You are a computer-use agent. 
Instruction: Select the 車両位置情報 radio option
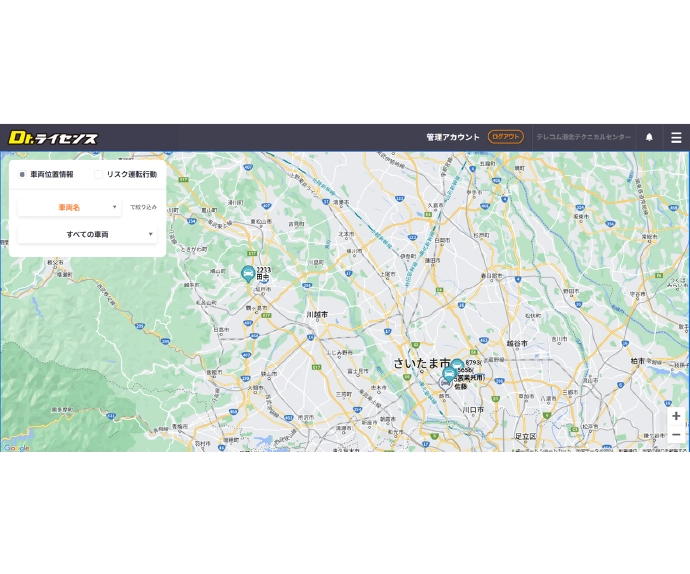[x=23, y=174]
